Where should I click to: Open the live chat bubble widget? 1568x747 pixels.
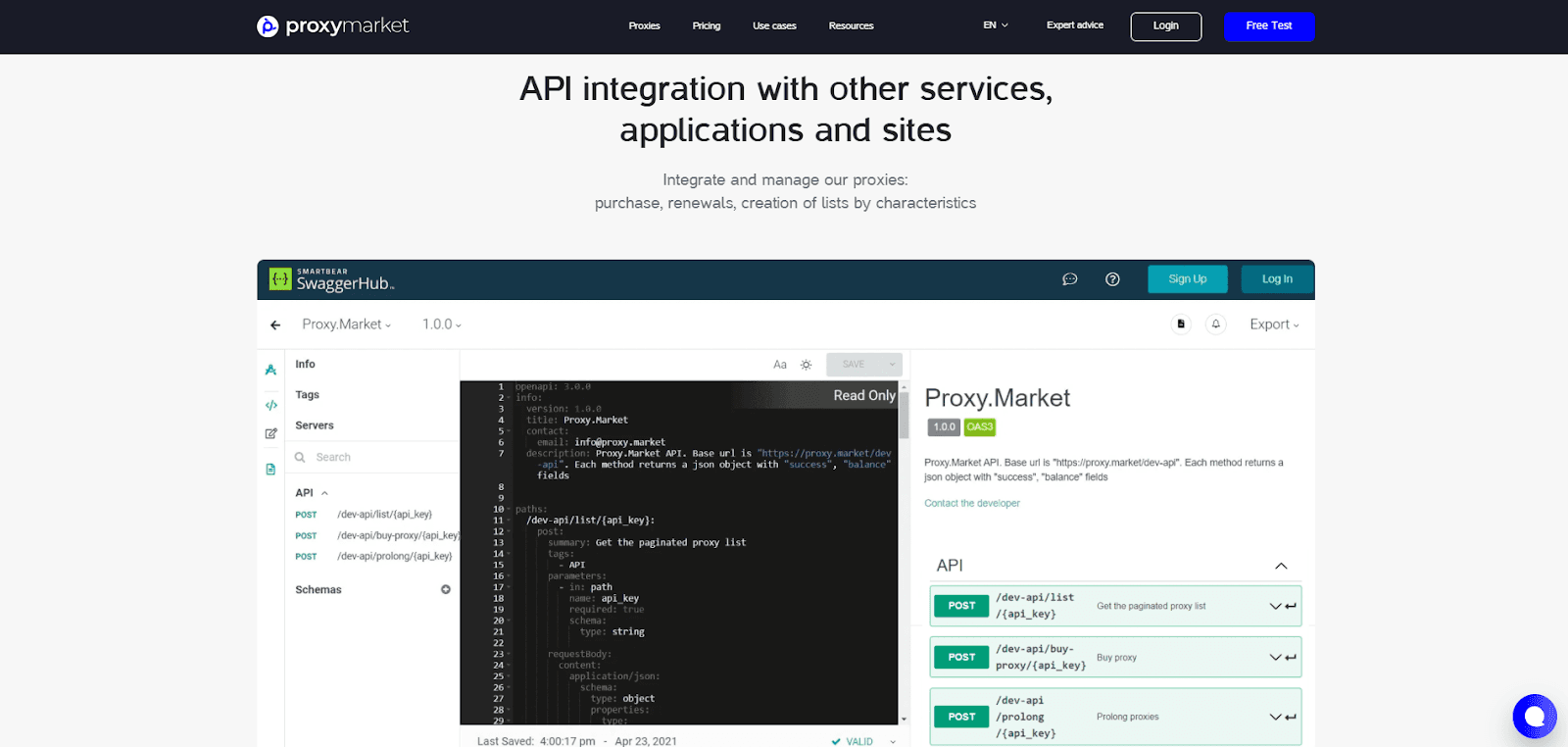pyautogui.click(x=1535, y=717)
